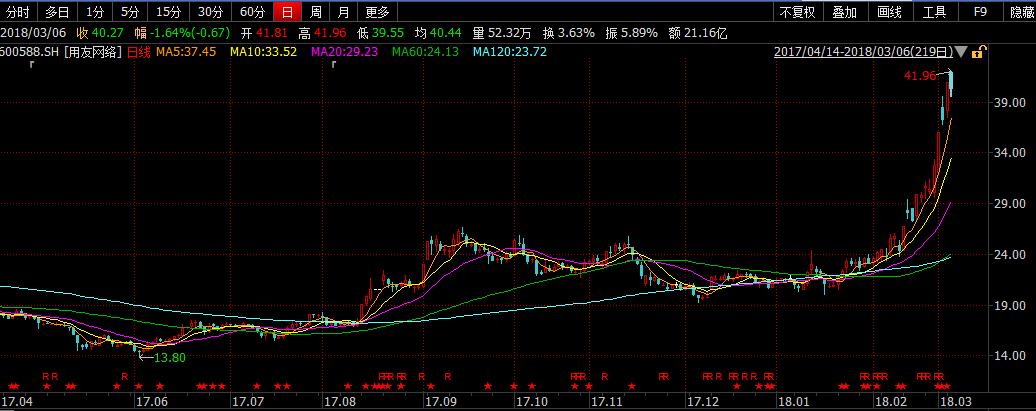Open the 画线 drawing tools
The height and width of the screenshot is (411, 1036).
point(889,12)
